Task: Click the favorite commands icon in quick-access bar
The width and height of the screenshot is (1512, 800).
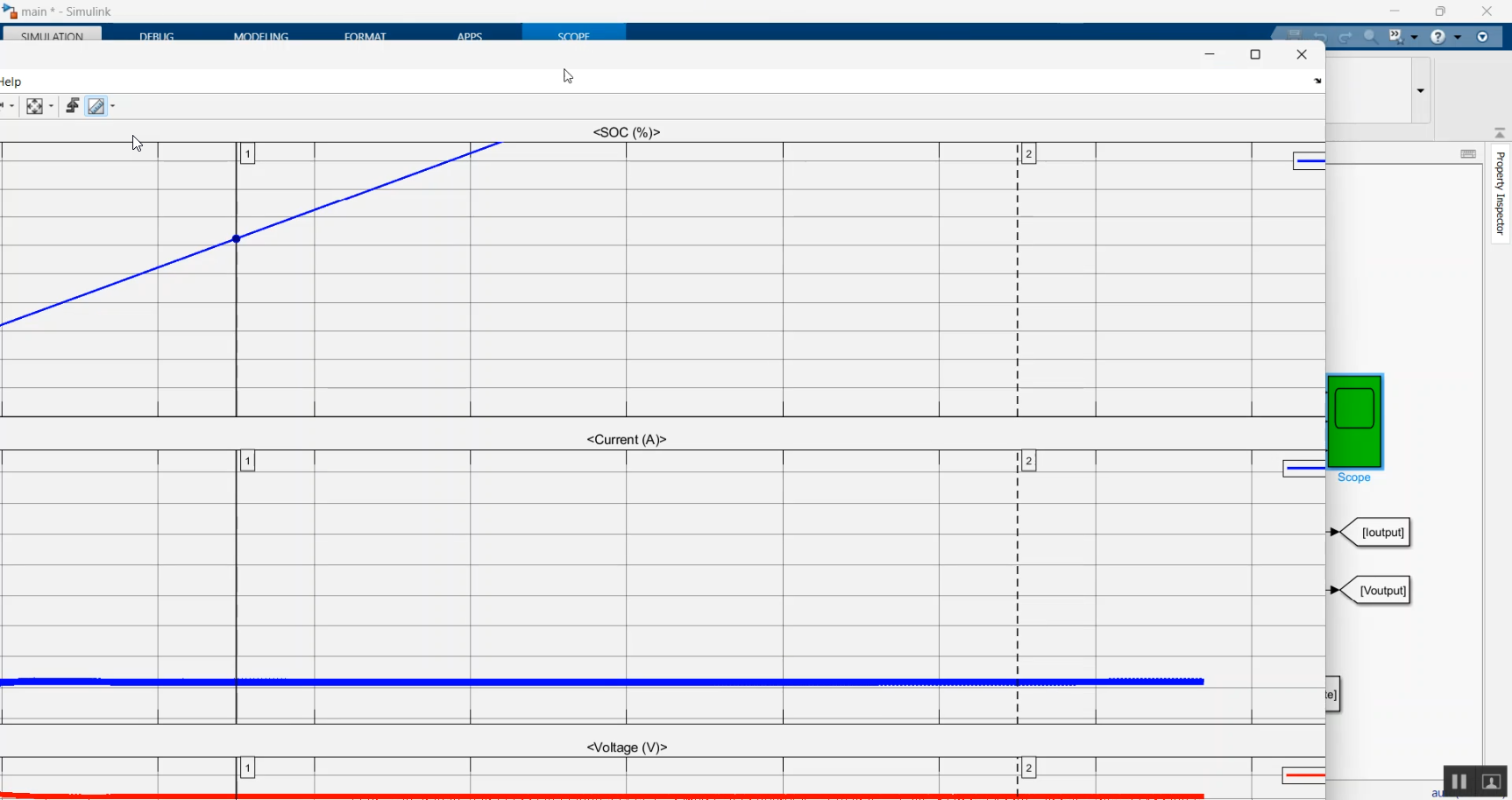Action: [x=1396, y=37]
